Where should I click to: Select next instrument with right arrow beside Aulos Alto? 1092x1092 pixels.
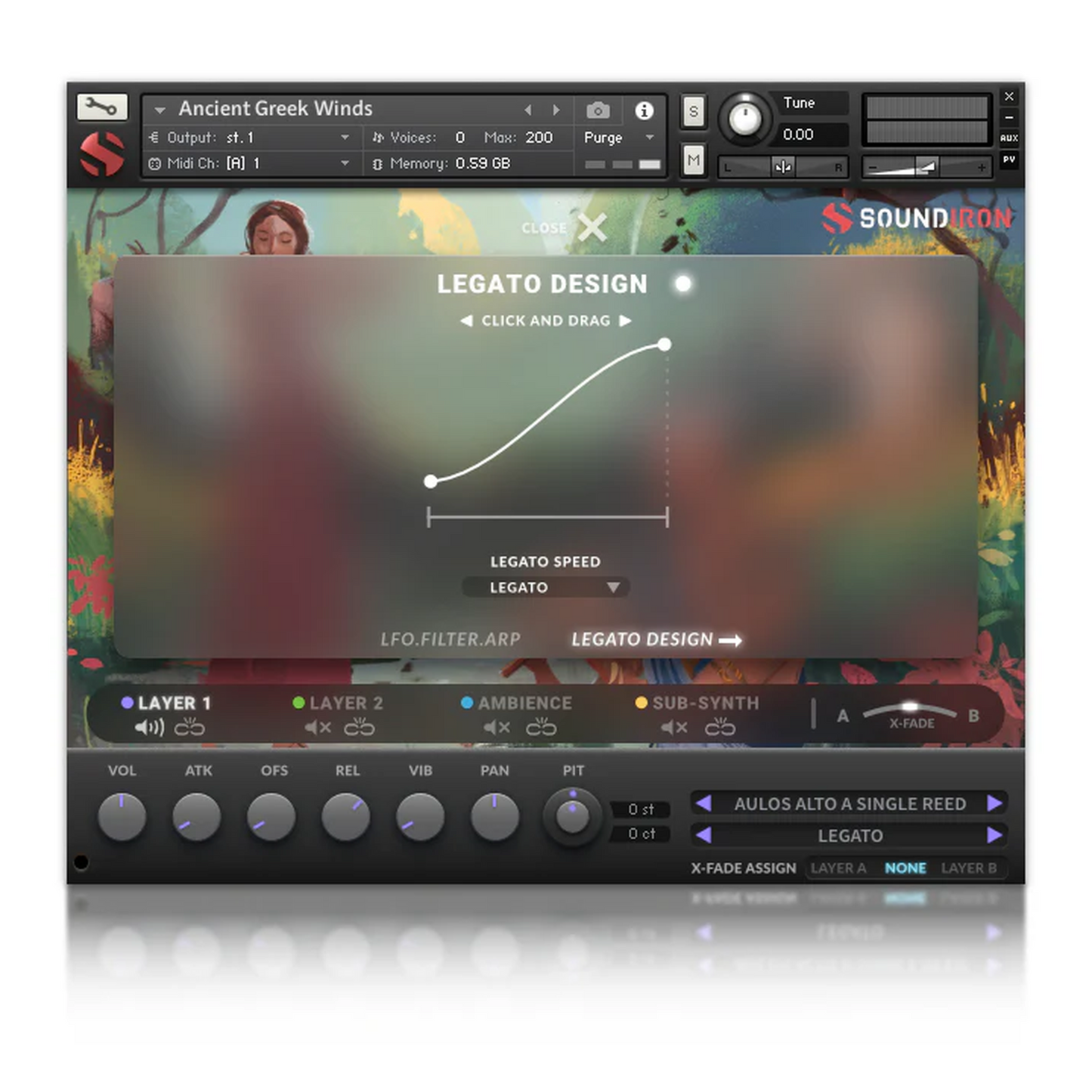pyautogui.click(x=995, y=803)
